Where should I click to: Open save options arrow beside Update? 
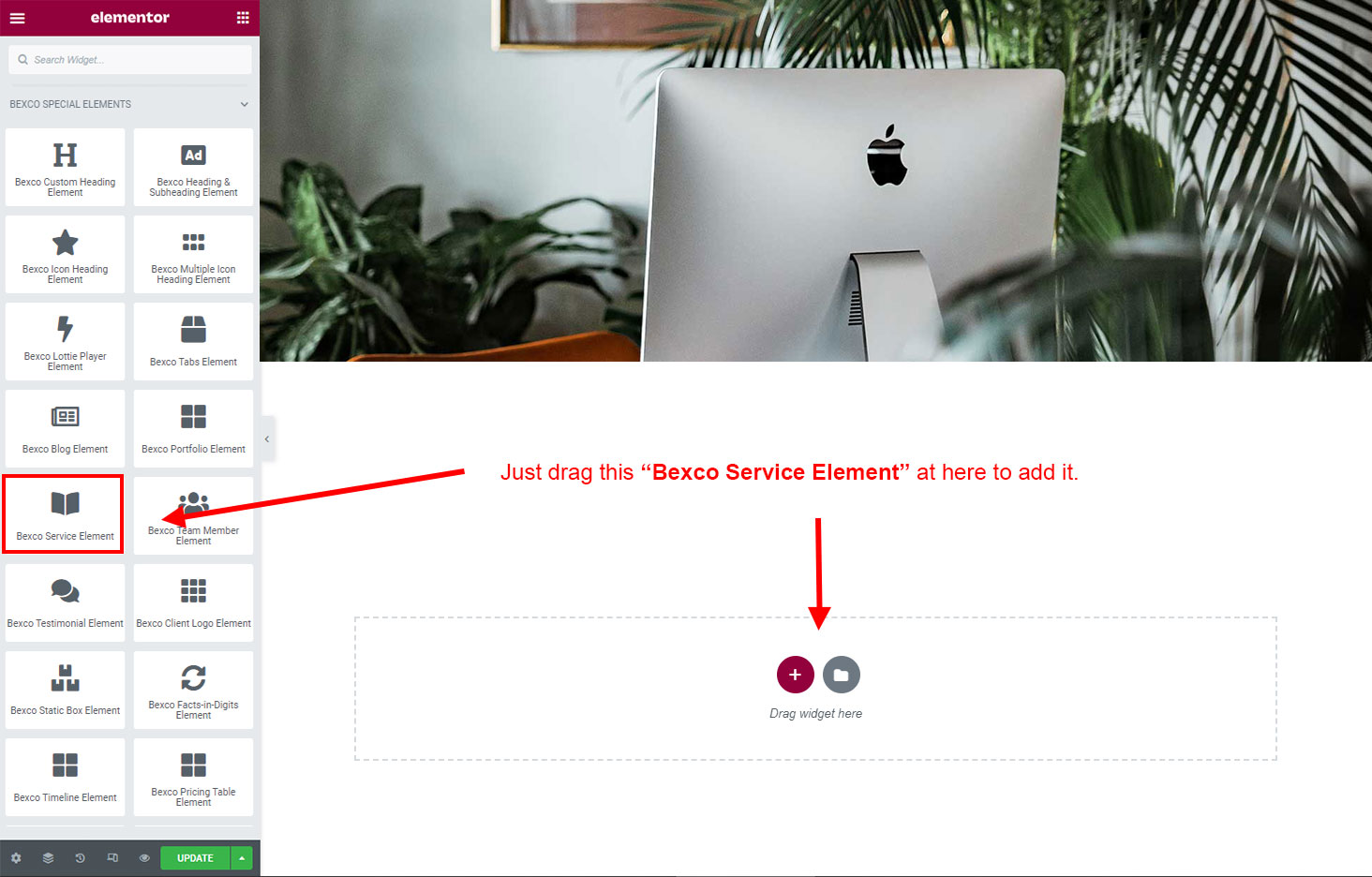pos(242,858)
